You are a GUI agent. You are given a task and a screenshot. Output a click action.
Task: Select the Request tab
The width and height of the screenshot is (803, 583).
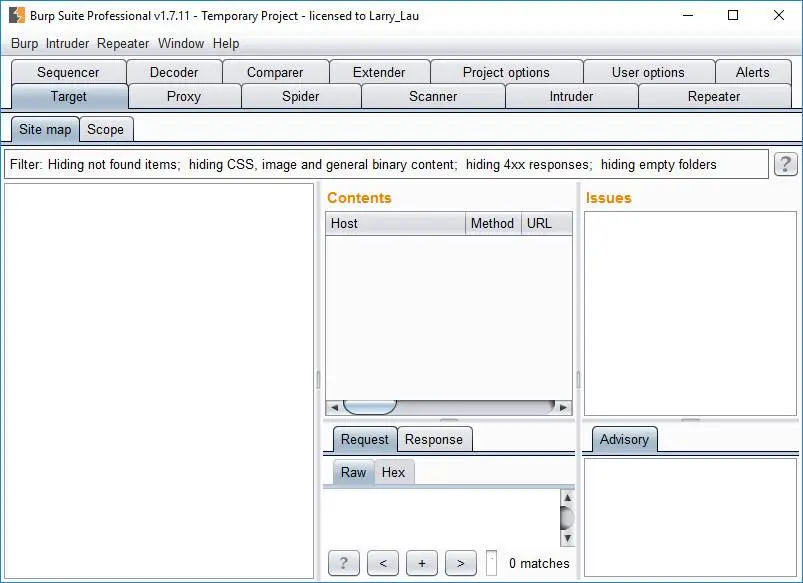coord(365,440)
